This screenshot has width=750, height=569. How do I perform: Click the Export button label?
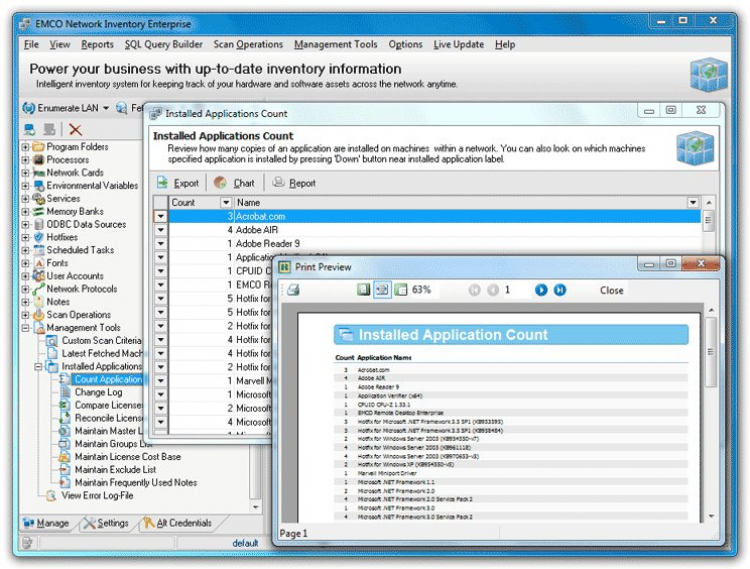[186, 183]
